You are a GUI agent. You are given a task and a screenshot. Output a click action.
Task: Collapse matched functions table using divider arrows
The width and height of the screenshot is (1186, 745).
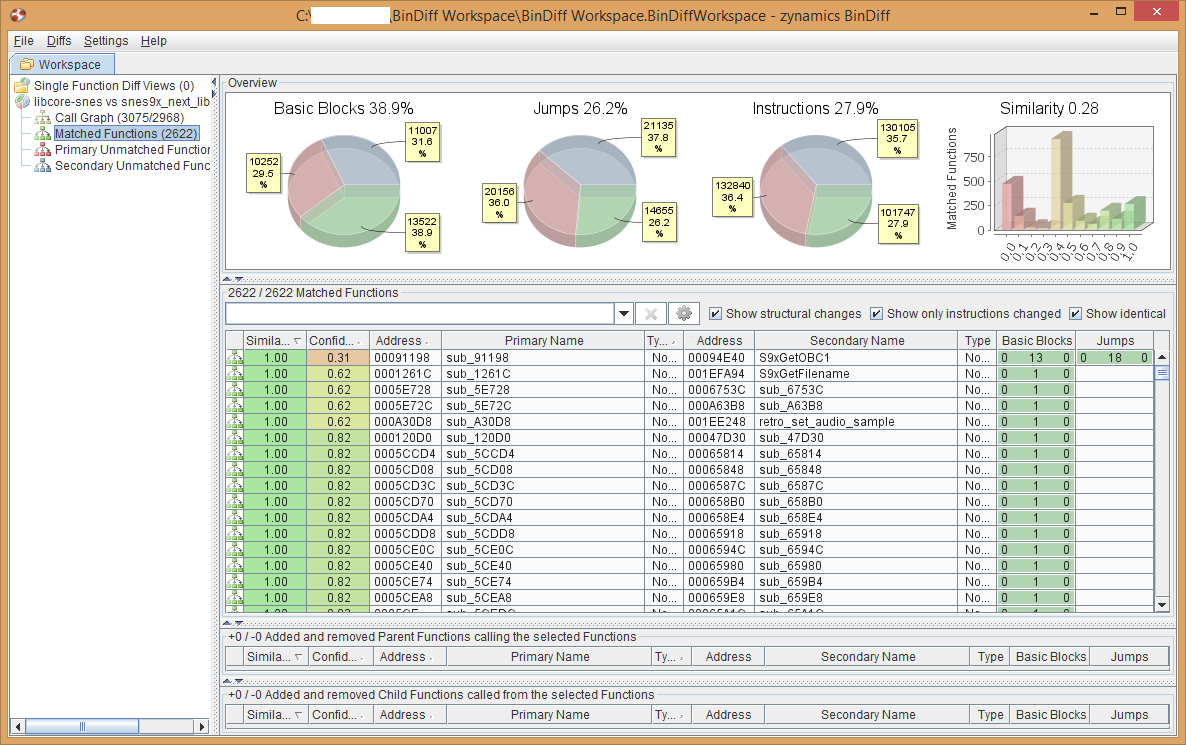(232, 623)
